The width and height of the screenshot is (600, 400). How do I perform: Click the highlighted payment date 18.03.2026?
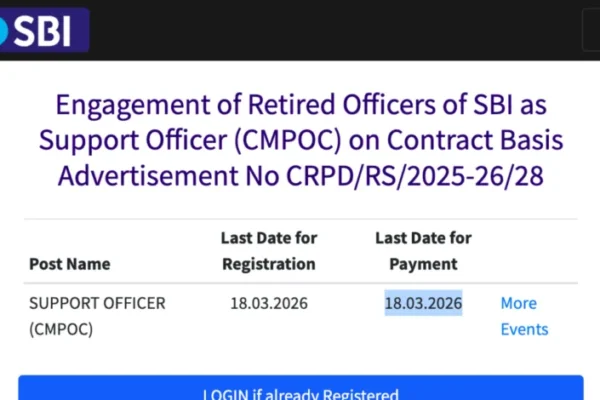423,303
